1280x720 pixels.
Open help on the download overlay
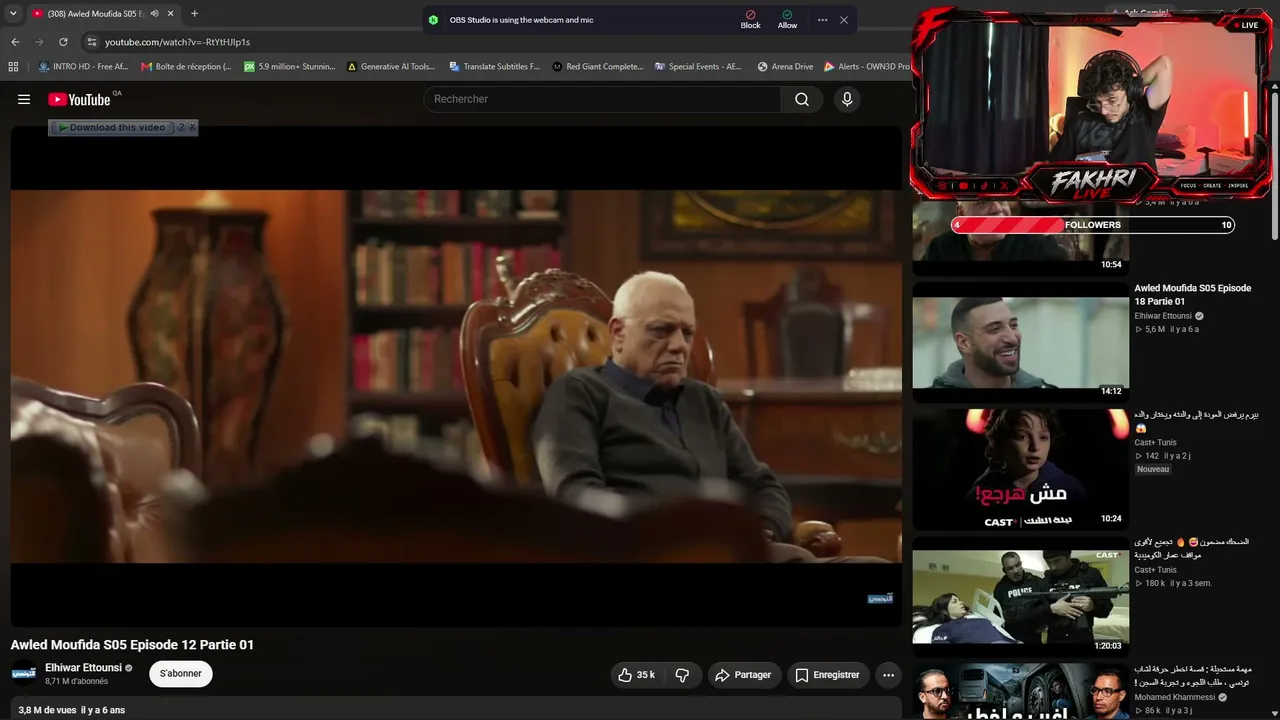[181, 127]
